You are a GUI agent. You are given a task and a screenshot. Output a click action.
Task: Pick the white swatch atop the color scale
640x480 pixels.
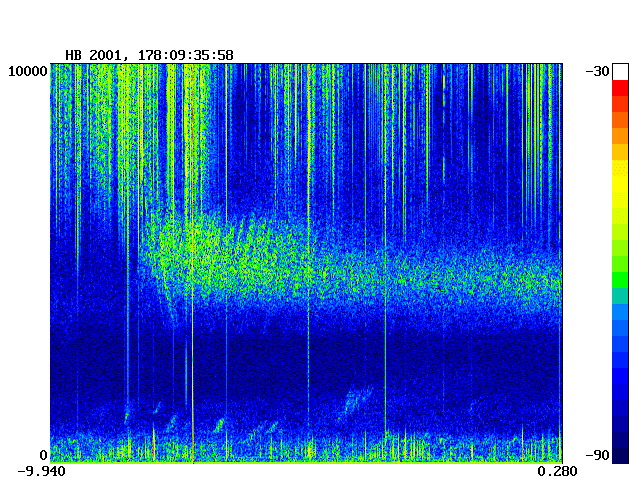621,71
